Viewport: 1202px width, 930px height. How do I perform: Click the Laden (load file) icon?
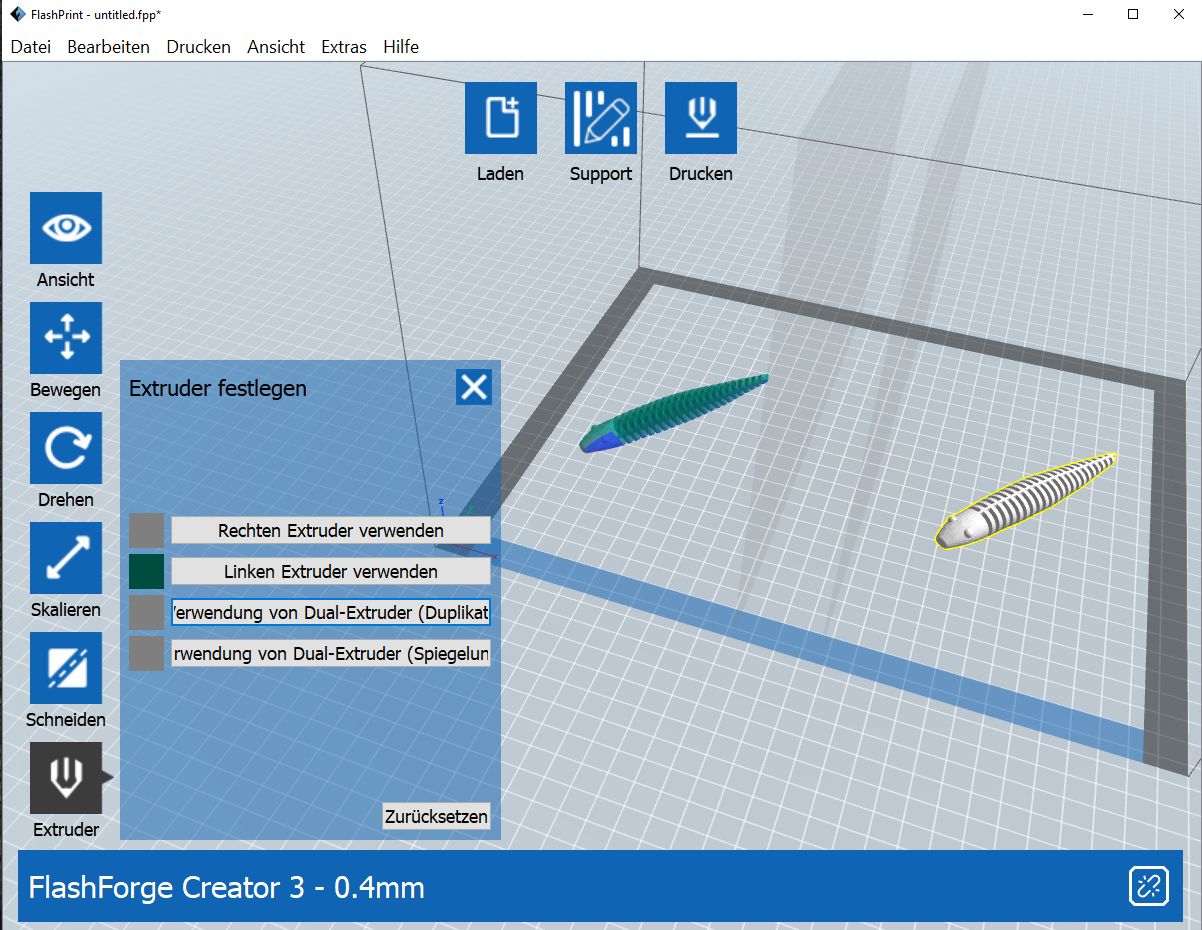[x=500, y=118]
